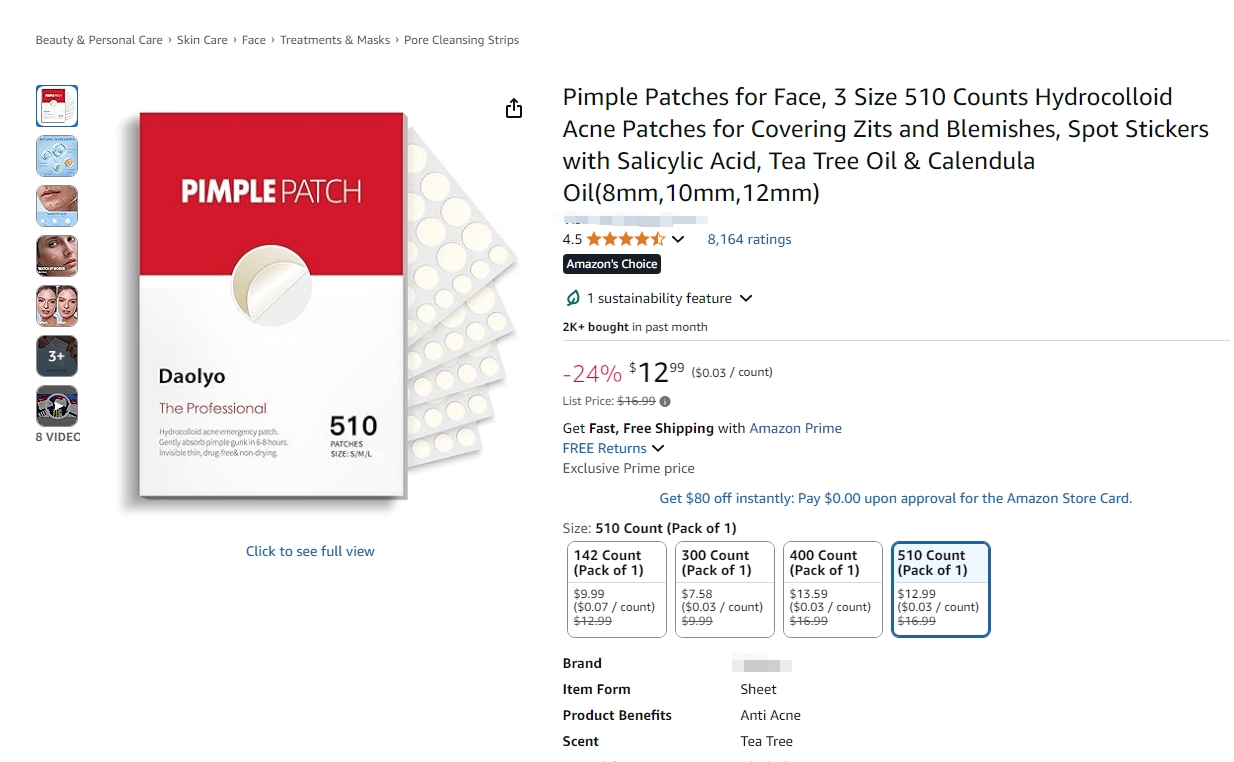1234x762 pixels.
Task: Open the '3+' more images thumbnail
Action: 57,356
